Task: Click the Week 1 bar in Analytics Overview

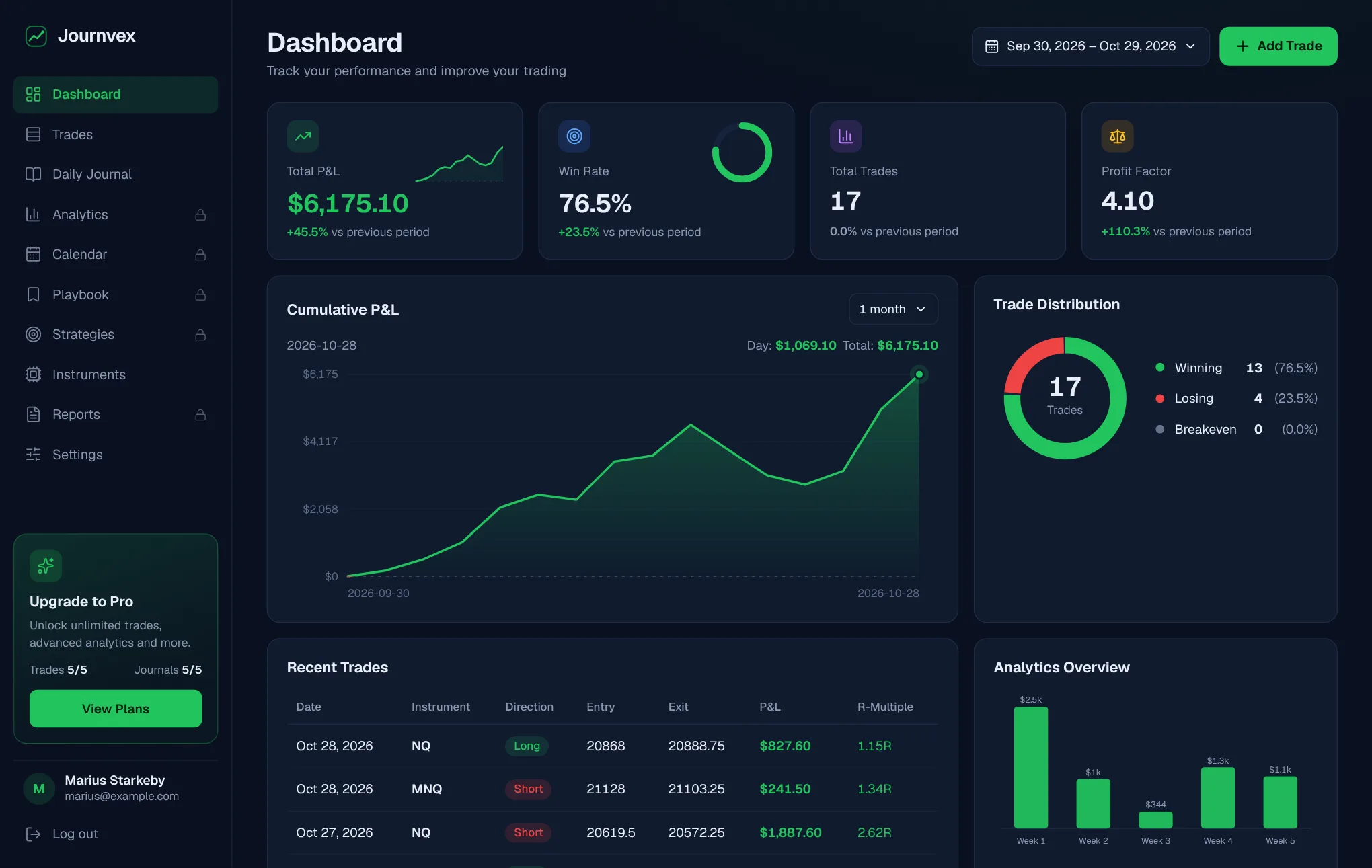Action: coord(1030,767)
